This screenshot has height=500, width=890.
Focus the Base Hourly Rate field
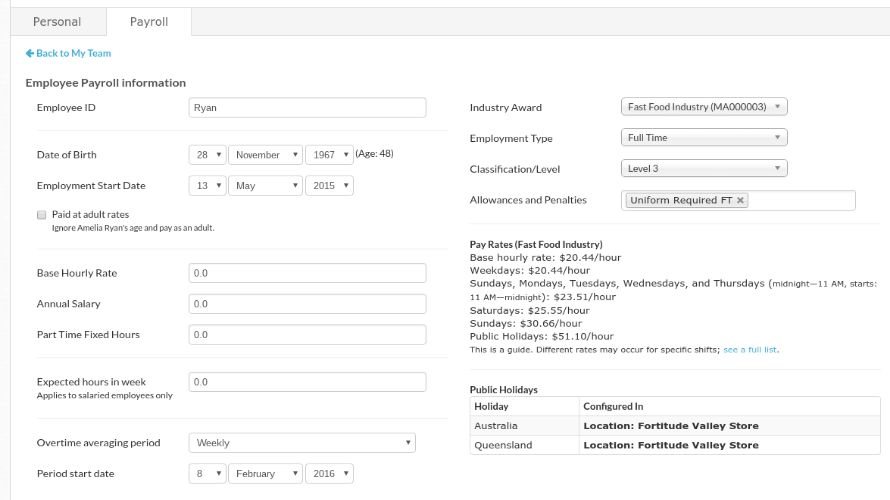coord(307,273)
